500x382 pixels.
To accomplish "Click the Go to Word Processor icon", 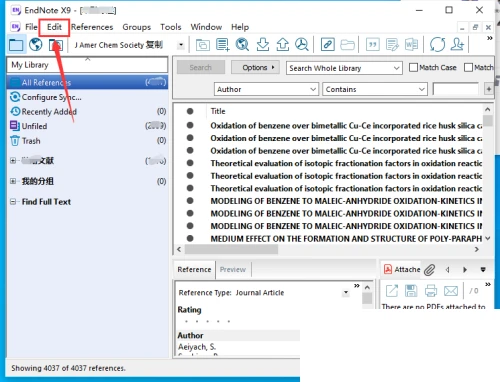I will tap(412, 44).
